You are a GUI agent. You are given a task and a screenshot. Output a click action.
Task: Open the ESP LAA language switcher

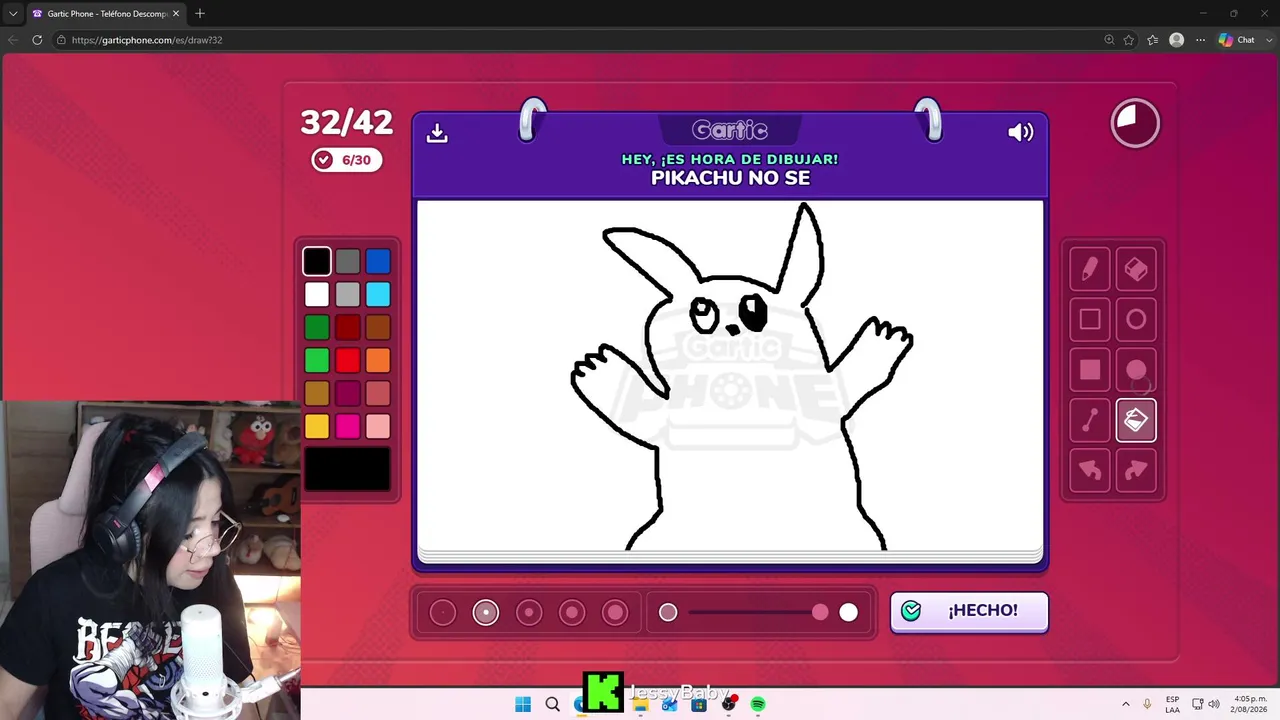(x=1172, y=704)
